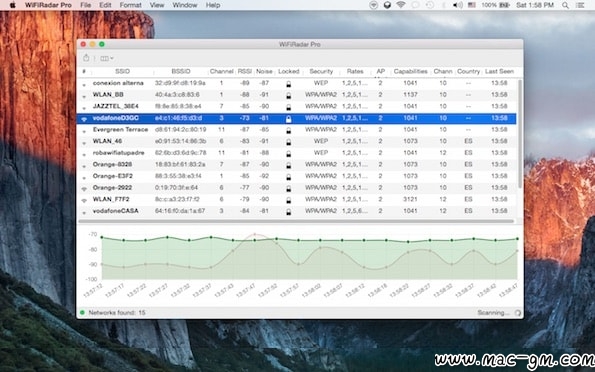Sort by Rates column header
The height and width of the screenshot is (372, 595).
tap(355, 71)
